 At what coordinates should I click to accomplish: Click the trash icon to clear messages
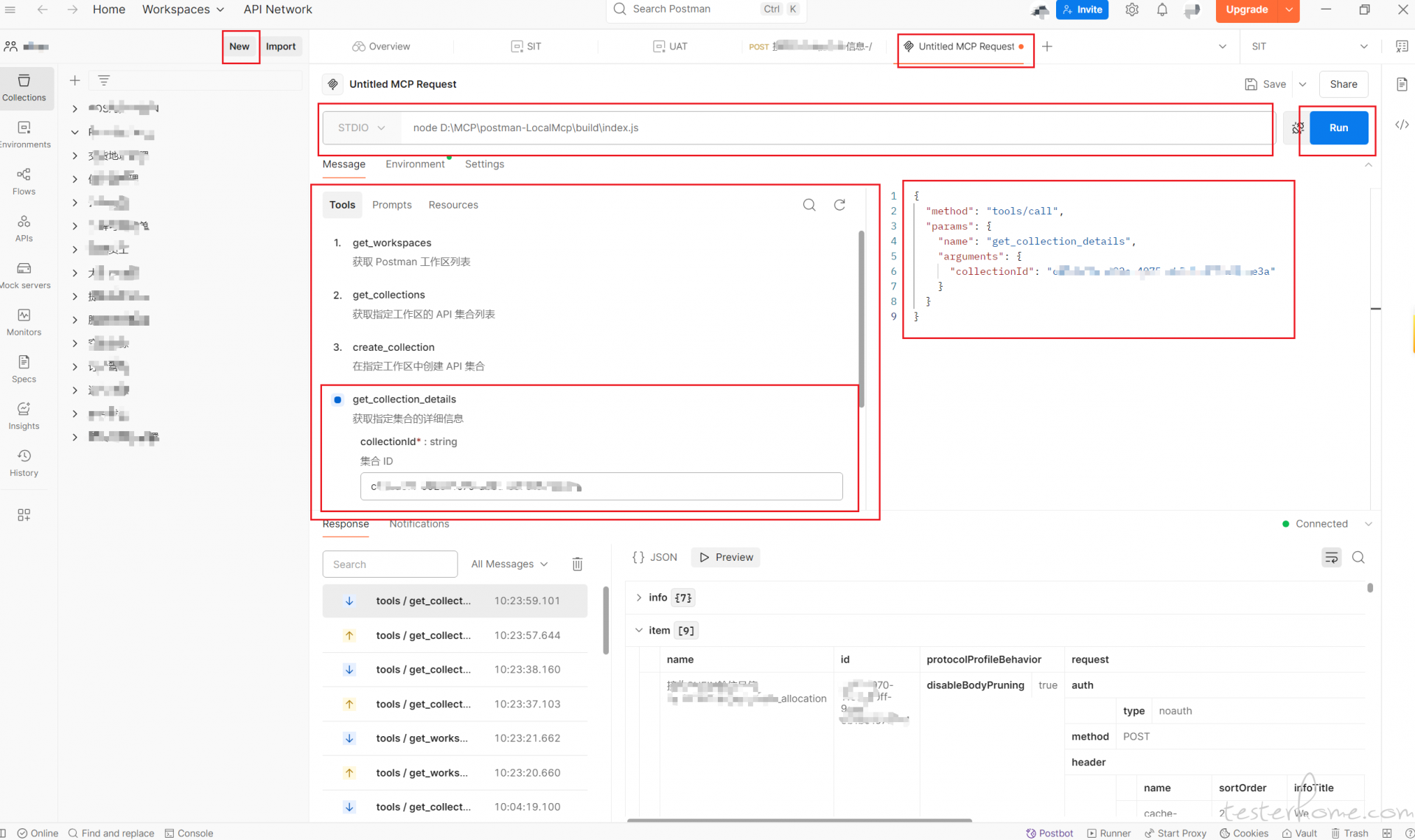coord(578,564)
